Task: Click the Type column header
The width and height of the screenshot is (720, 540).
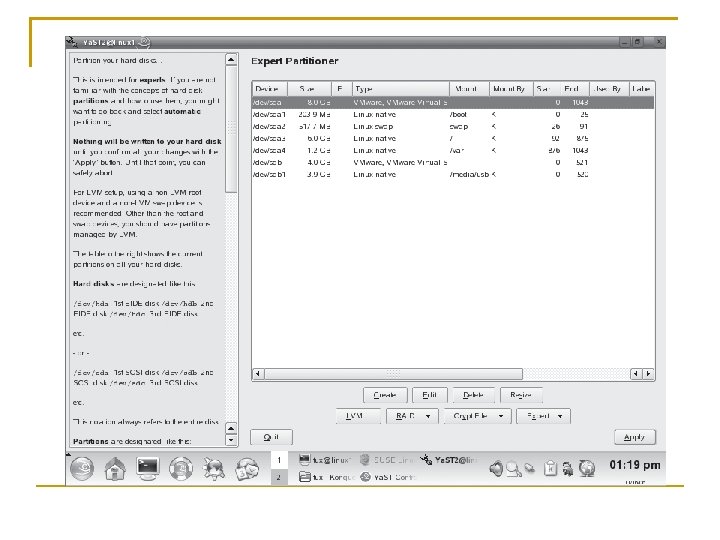Action: click(400, 89)
